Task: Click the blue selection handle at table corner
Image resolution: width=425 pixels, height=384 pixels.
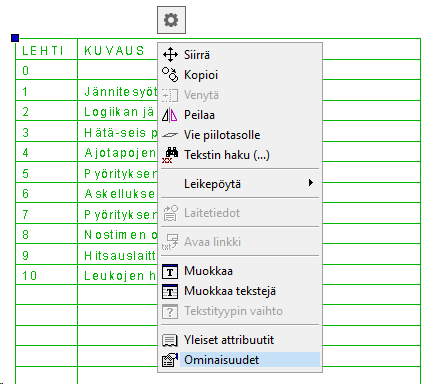Action: click(x=15, y=38)
